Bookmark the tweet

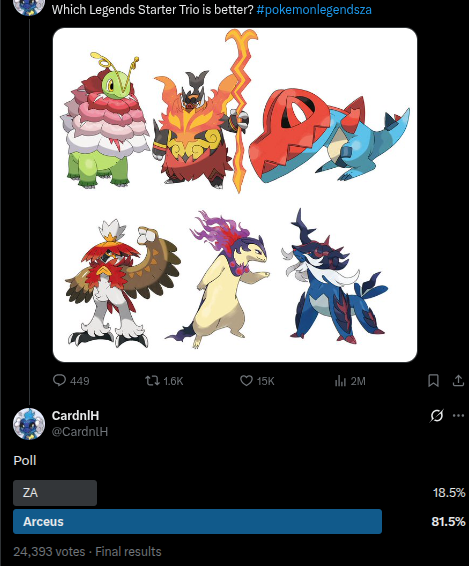pos(433,381)
